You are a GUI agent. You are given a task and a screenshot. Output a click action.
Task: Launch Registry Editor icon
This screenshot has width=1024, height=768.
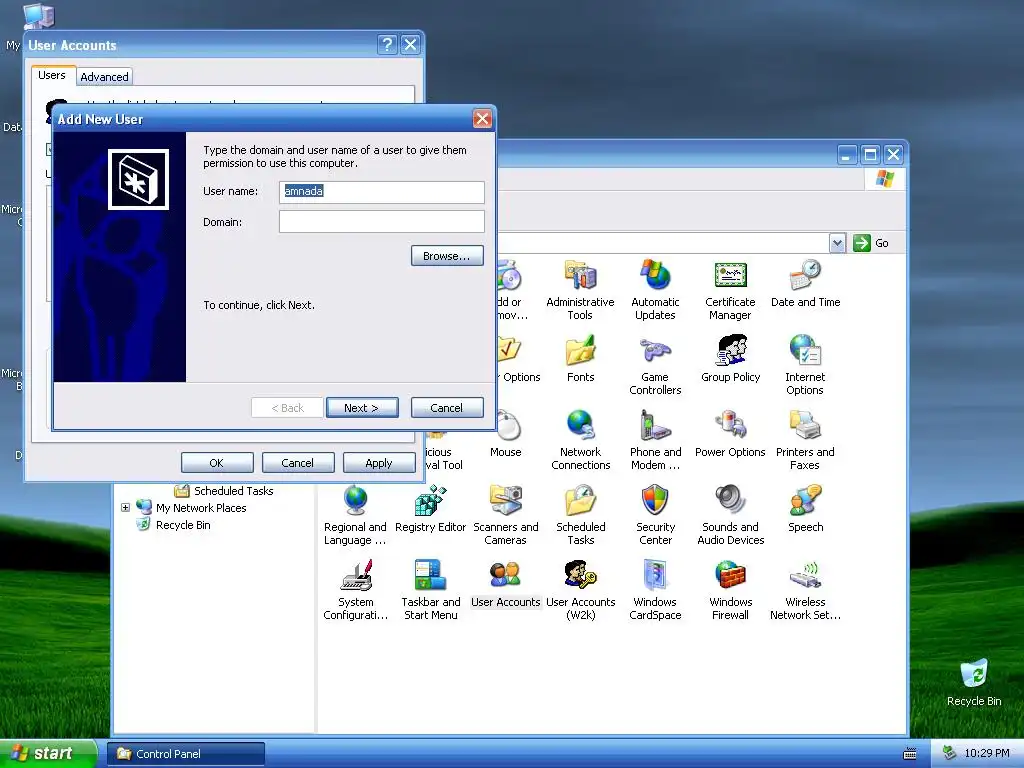point(430,508)
